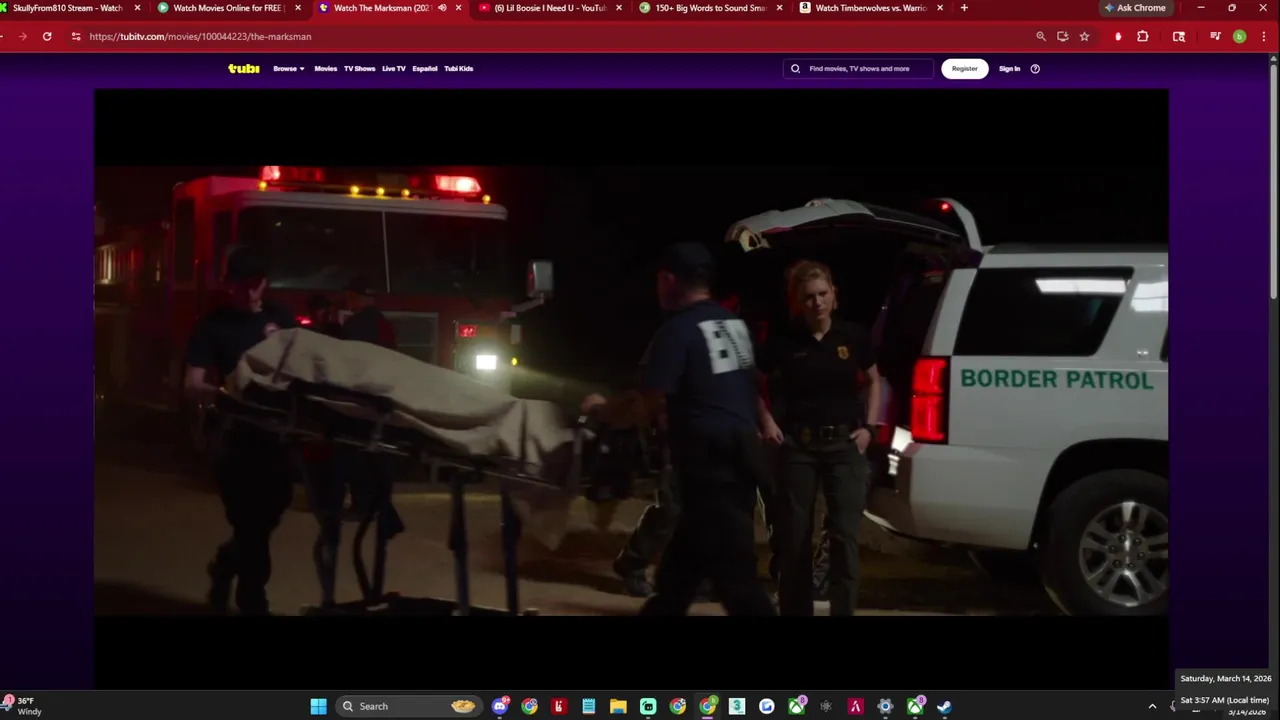Click the browser forward arrow
The image size is (1280, 720).
[x=22, y=36]
